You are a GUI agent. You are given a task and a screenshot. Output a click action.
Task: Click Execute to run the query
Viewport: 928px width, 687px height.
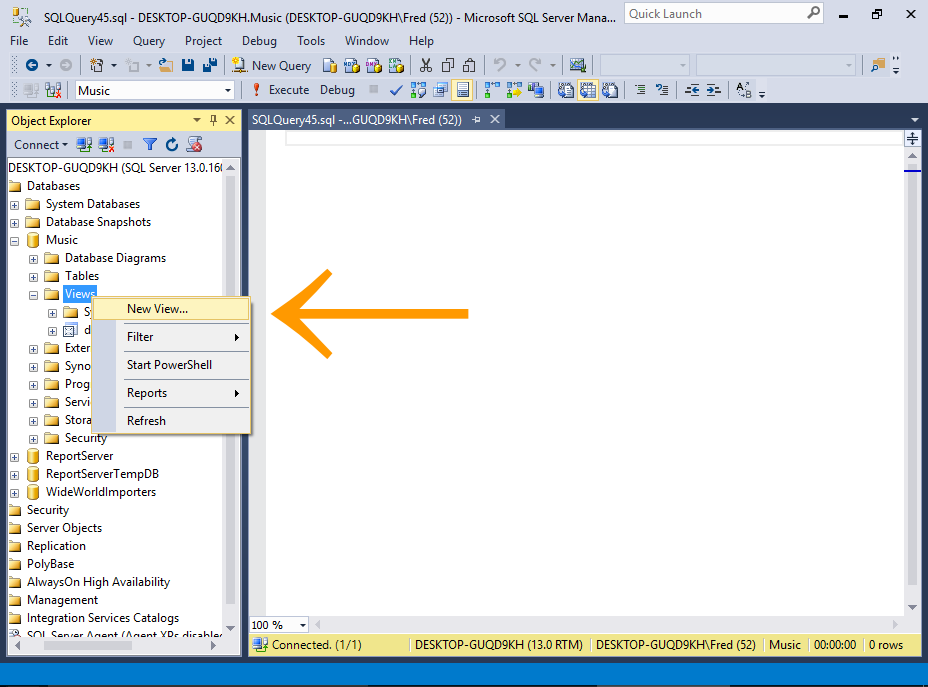point(280,90)
